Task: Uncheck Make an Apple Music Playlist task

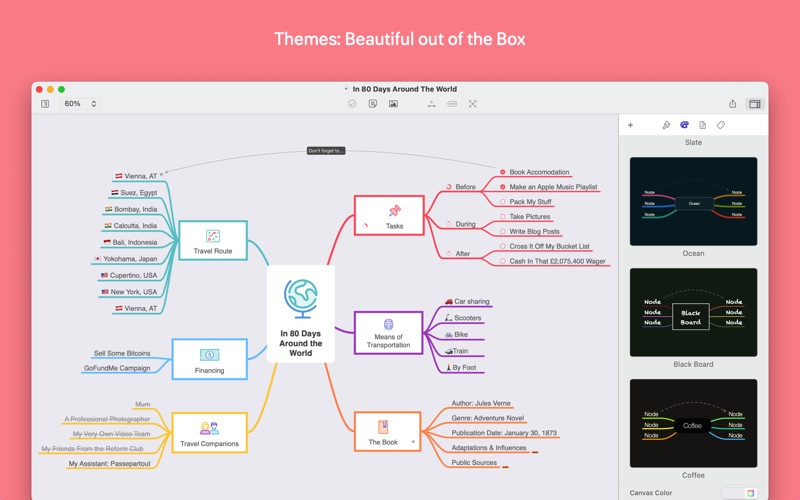Action: tap(503, 187)
